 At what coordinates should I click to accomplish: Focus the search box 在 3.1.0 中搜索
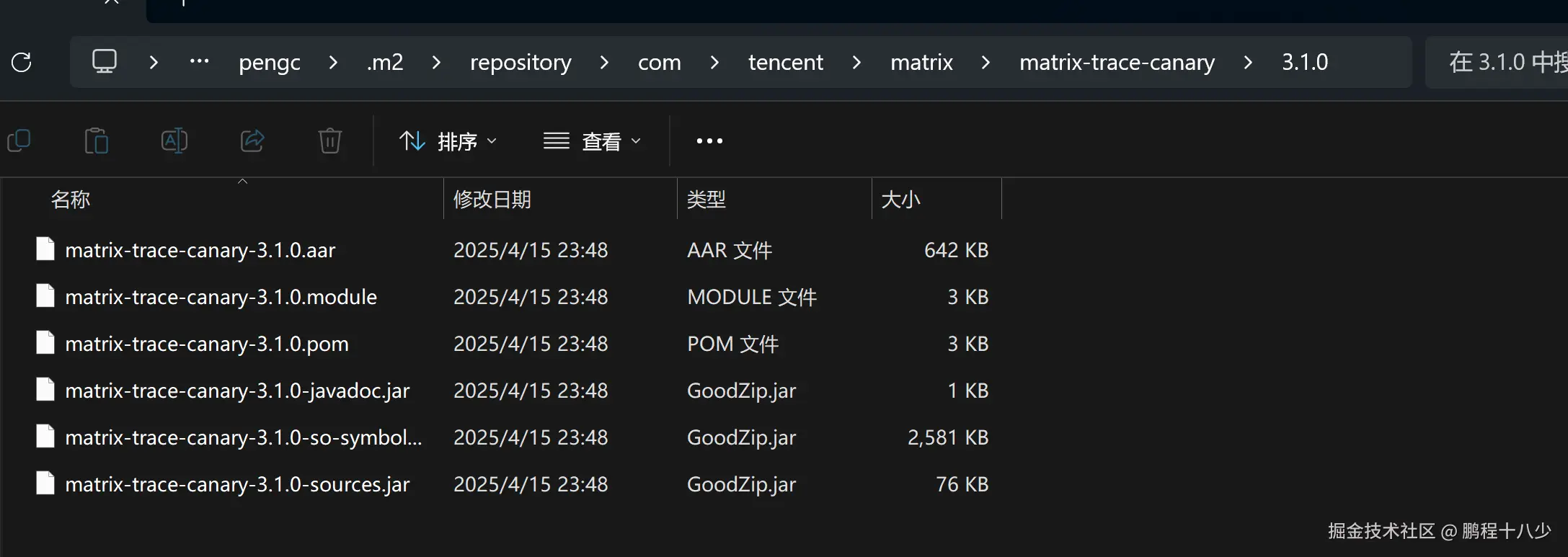tap(1497, 62)
